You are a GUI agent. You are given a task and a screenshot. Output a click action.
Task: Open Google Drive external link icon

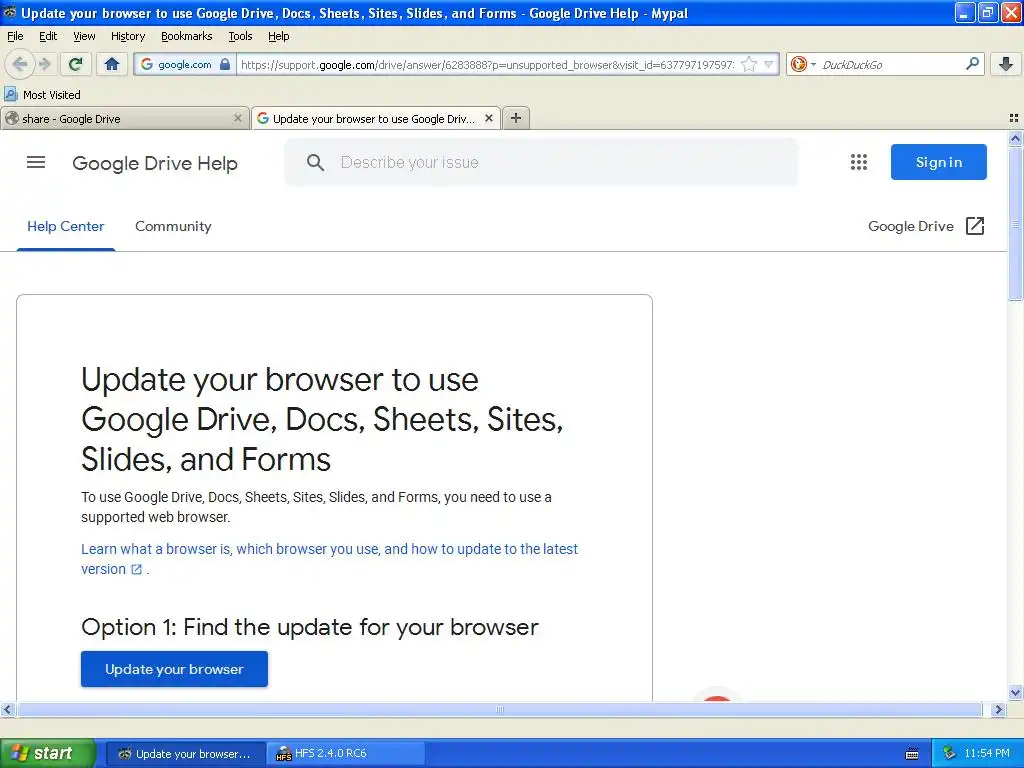tap(975, 226)
